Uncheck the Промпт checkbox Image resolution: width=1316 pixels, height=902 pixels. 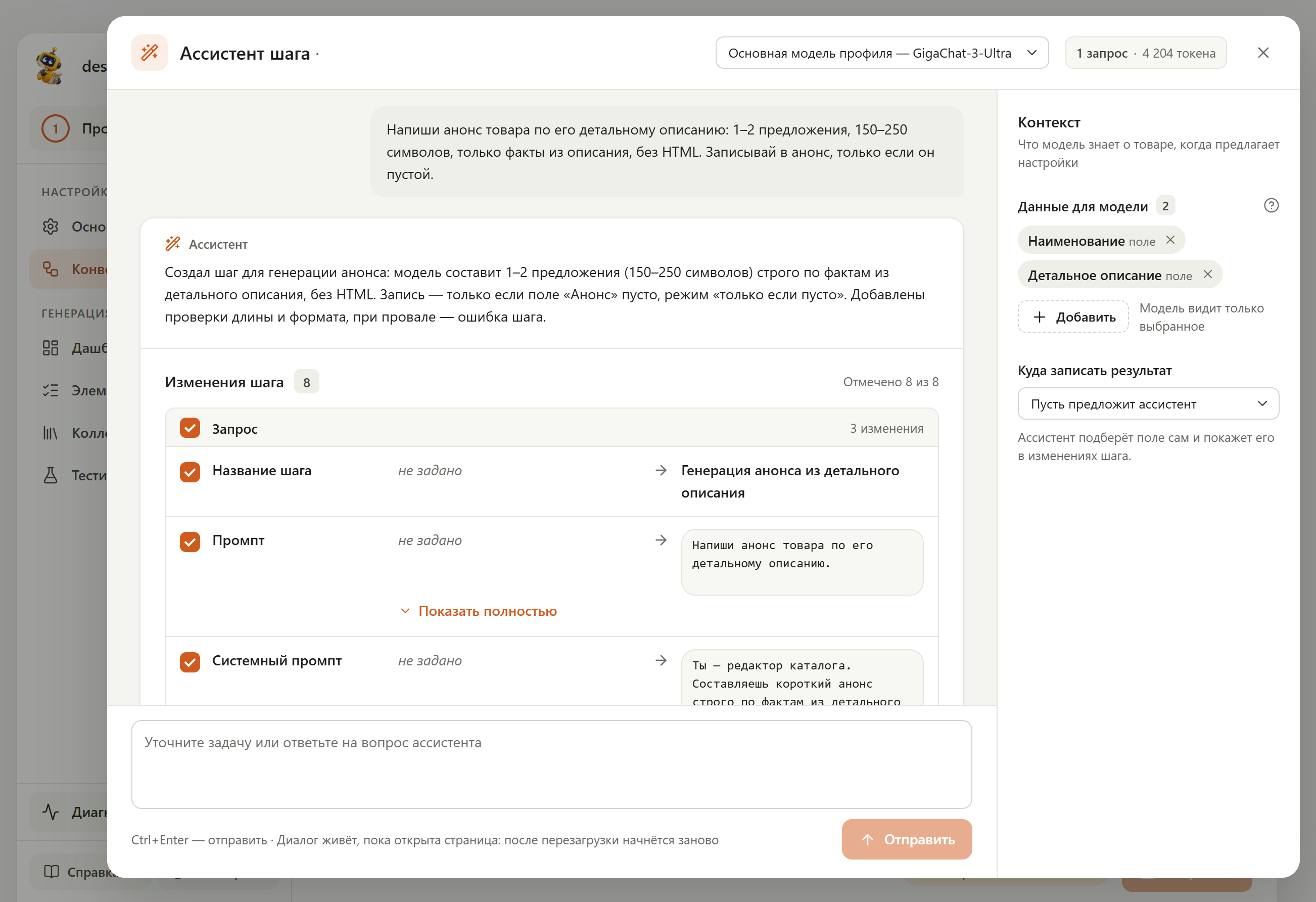tap(190, 542)
